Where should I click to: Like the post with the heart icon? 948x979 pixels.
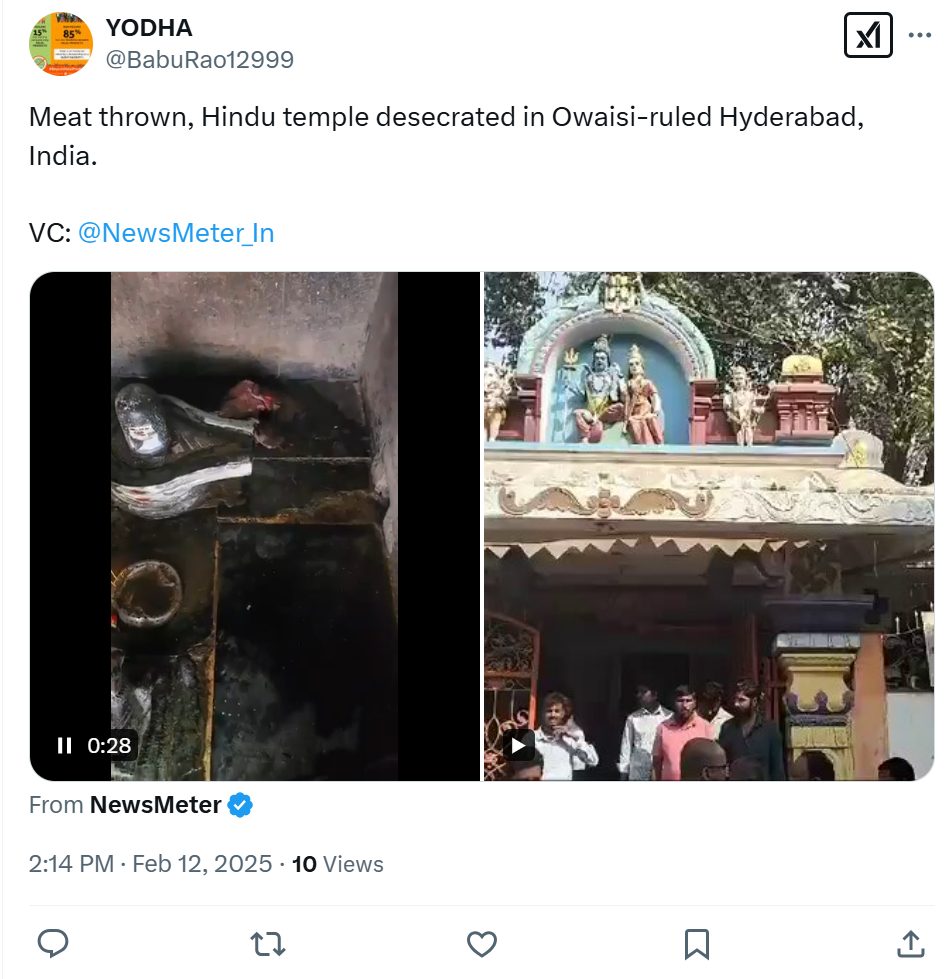482,944
